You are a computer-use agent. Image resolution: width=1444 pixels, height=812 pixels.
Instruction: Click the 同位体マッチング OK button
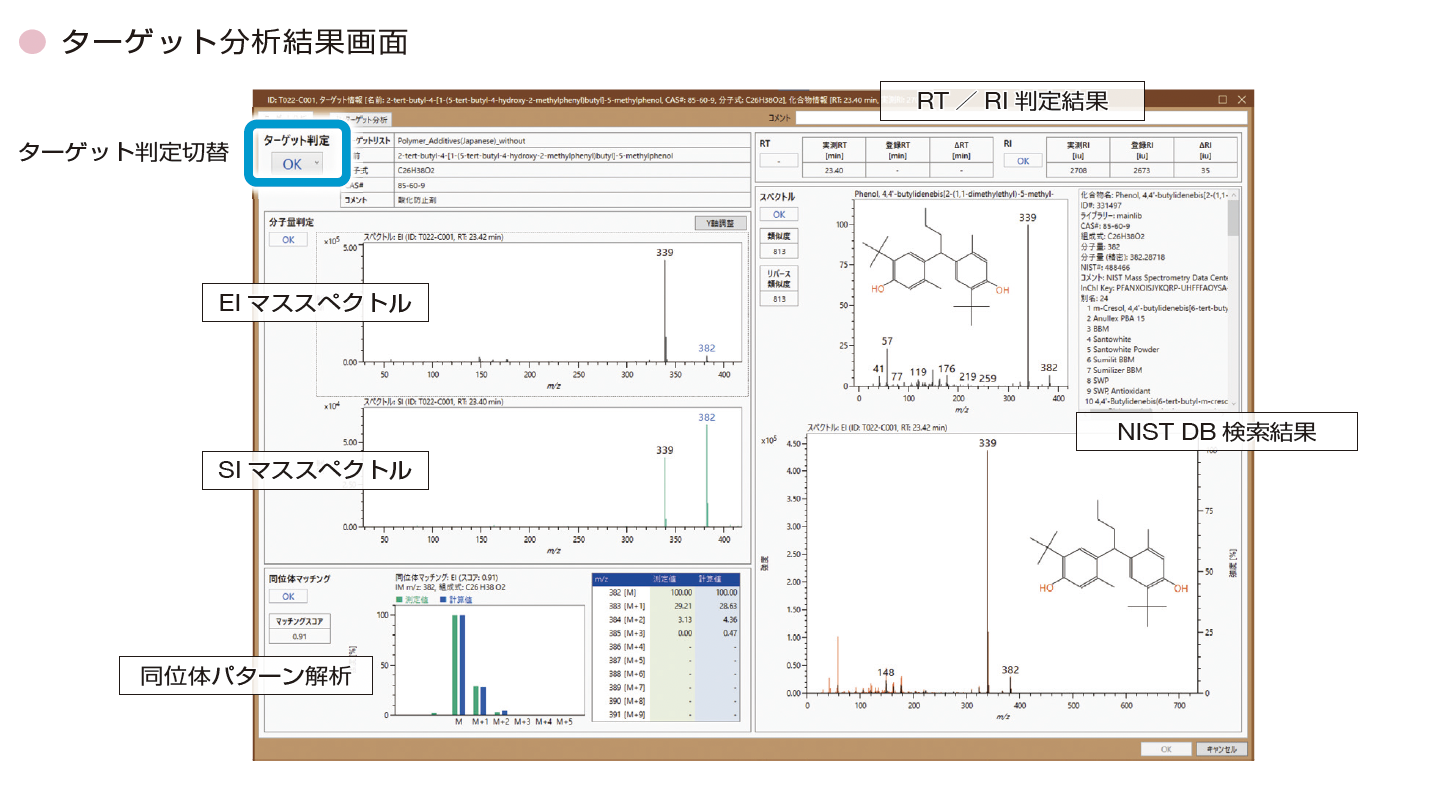(x=288, y=596)
